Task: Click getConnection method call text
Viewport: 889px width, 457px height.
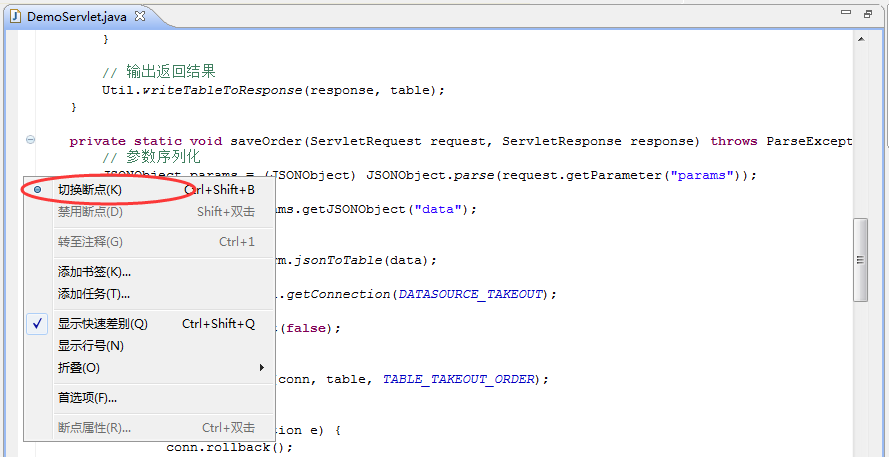Action: [x=338, y=294]
